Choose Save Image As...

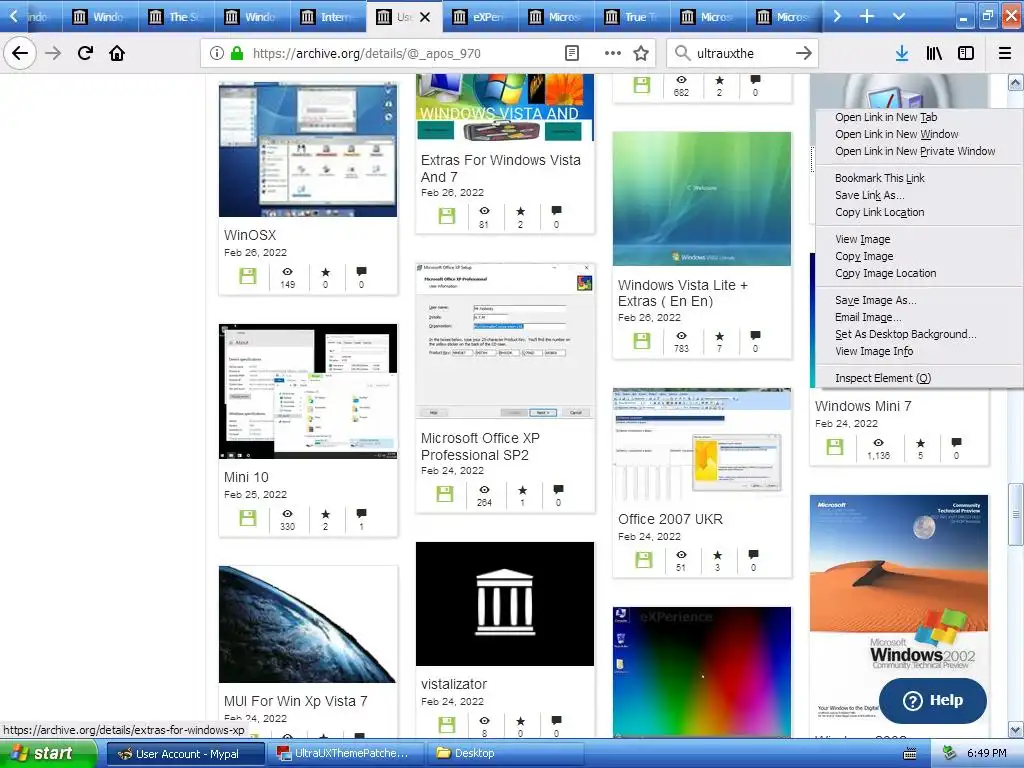pyautogui.click(x=875, y=300)
